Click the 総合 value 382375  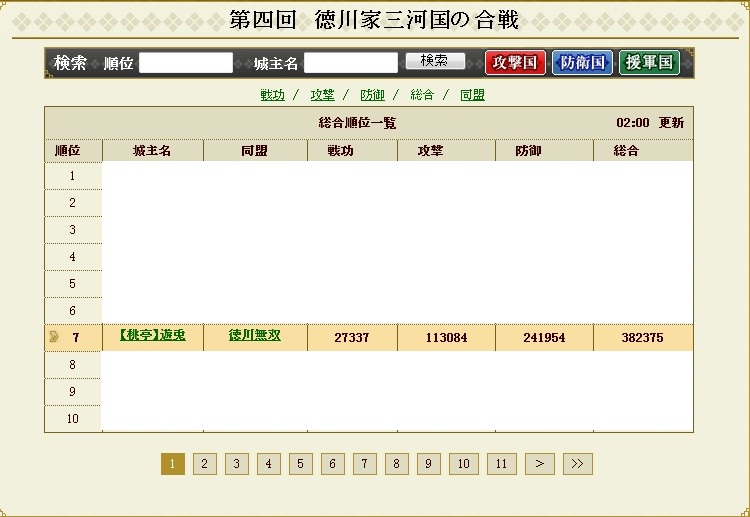pyautogui.click(x=642, y=338)
